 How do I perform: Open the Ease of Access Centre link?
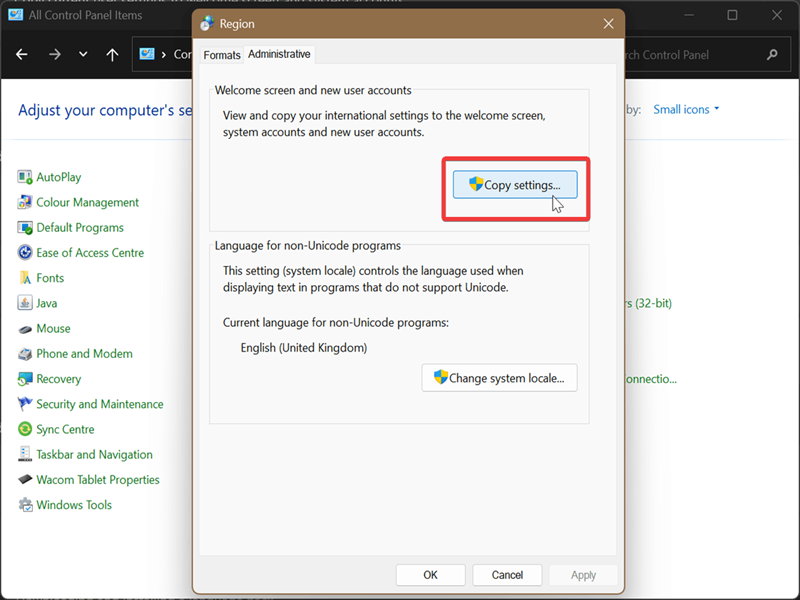[x=90, y=253]
